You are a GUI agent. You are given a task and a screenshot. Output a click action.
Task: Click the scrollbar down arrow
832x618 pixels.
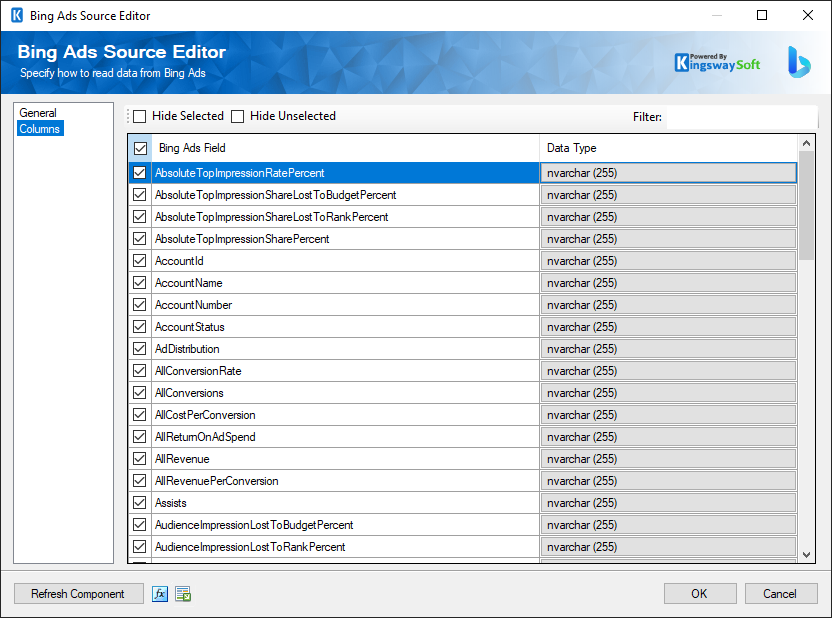(807, 555)
